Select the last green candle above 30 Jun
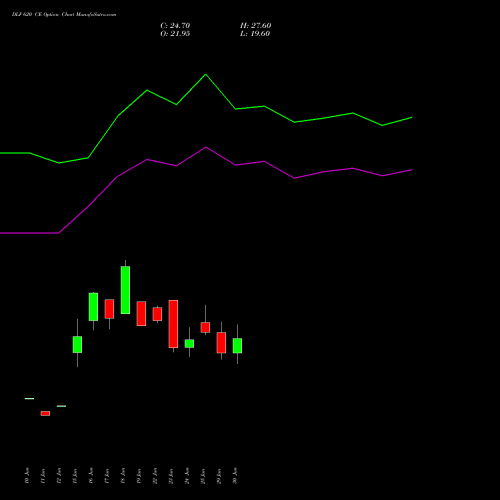The width and height of the screenshot is (500, 500). pos(237,346)
